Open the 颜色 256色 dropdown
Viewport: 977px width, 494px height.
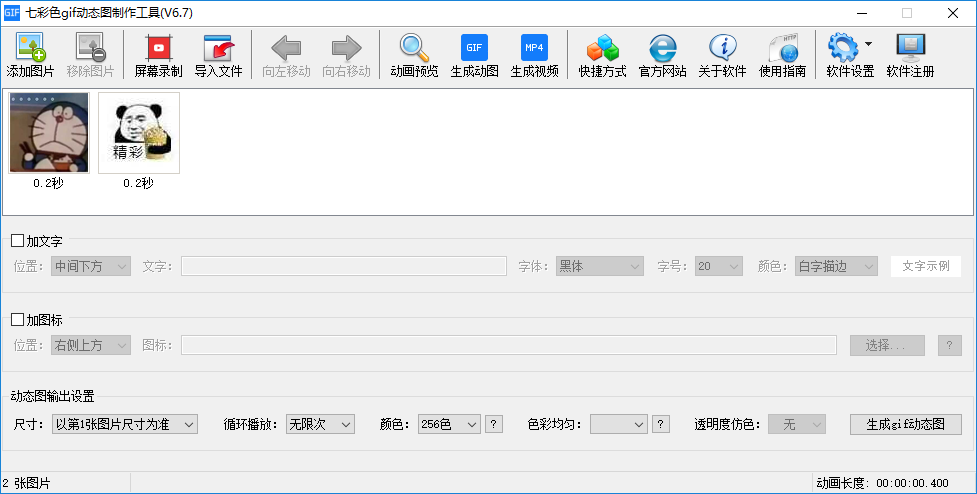449,424
